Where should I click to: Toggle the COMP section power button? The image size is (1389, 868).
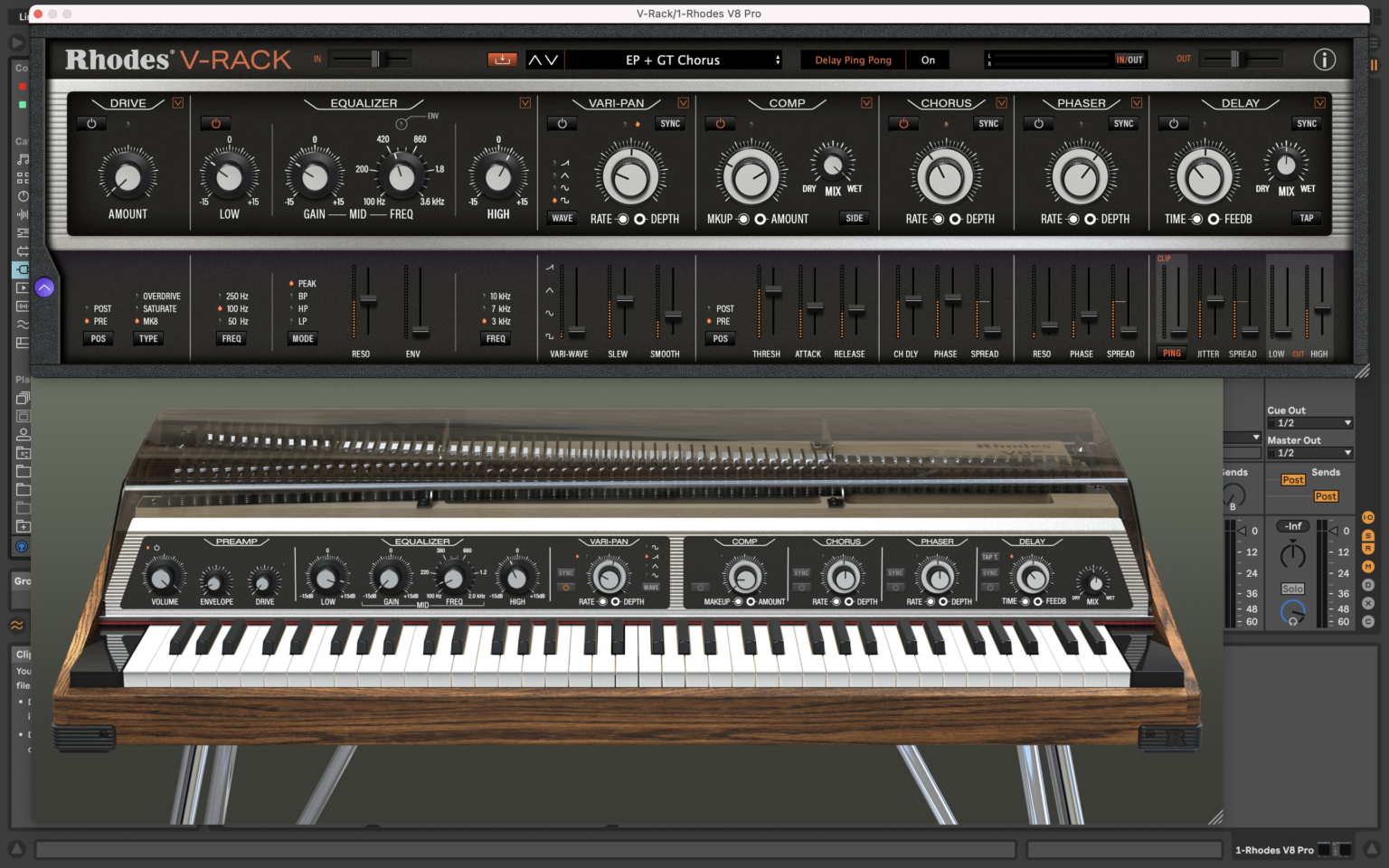point(720,123)
